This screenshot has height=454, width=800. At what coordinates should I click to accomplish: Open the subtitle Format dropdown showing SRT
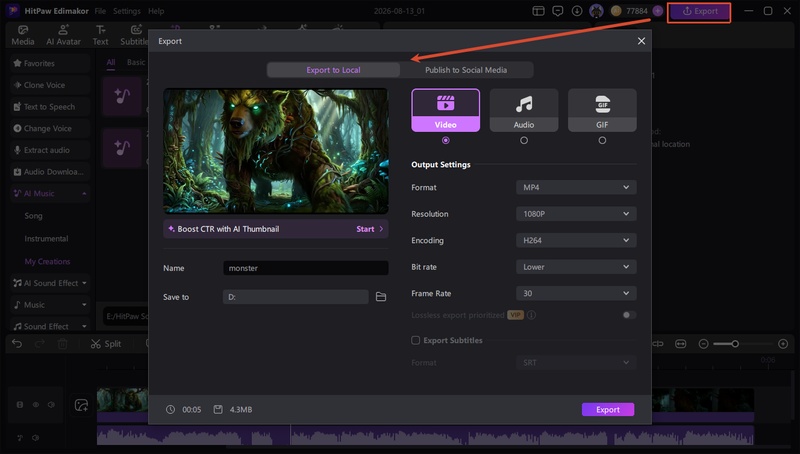[x=576, y=363]
